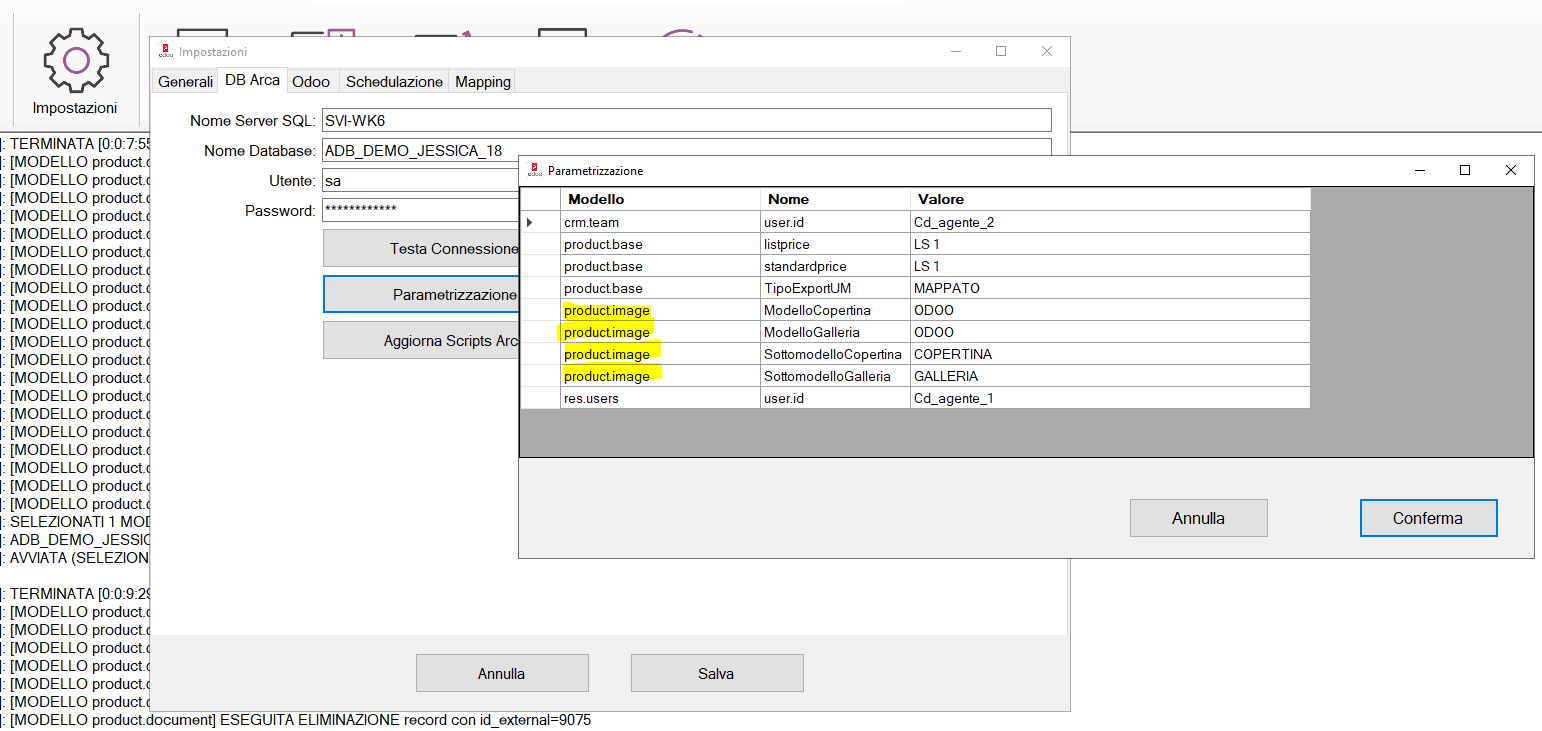Click the SottomodelloGalleria name cell

835,376
